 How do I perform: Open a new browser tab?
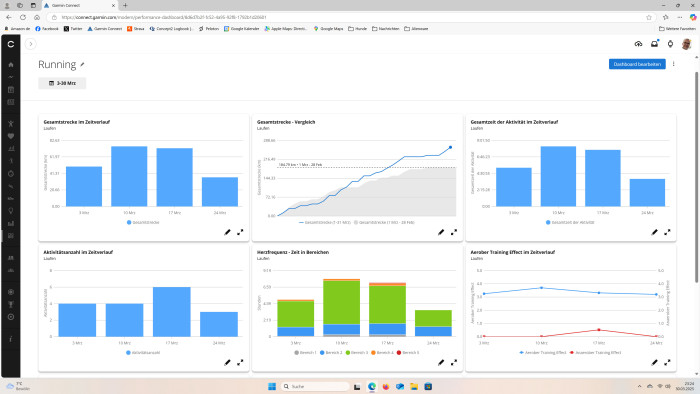125,5
